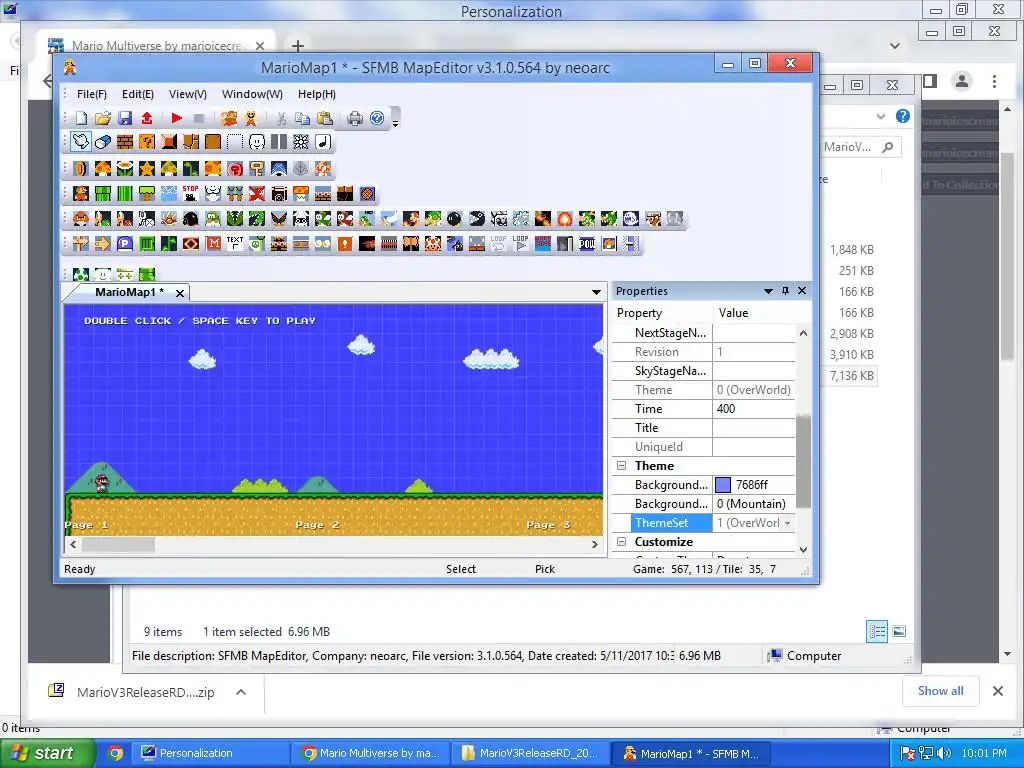Pick the brick block tile

125,142
